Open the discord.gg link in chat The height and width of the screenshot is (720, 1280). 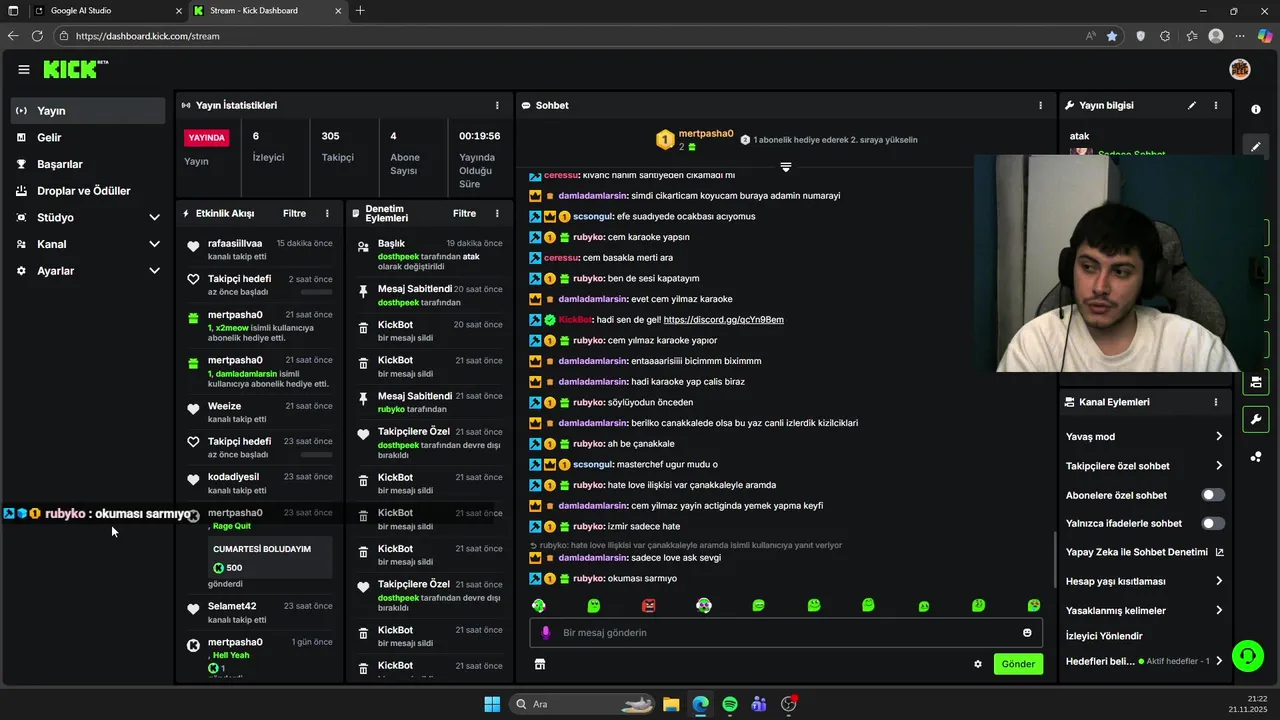[x=723, y=320]
